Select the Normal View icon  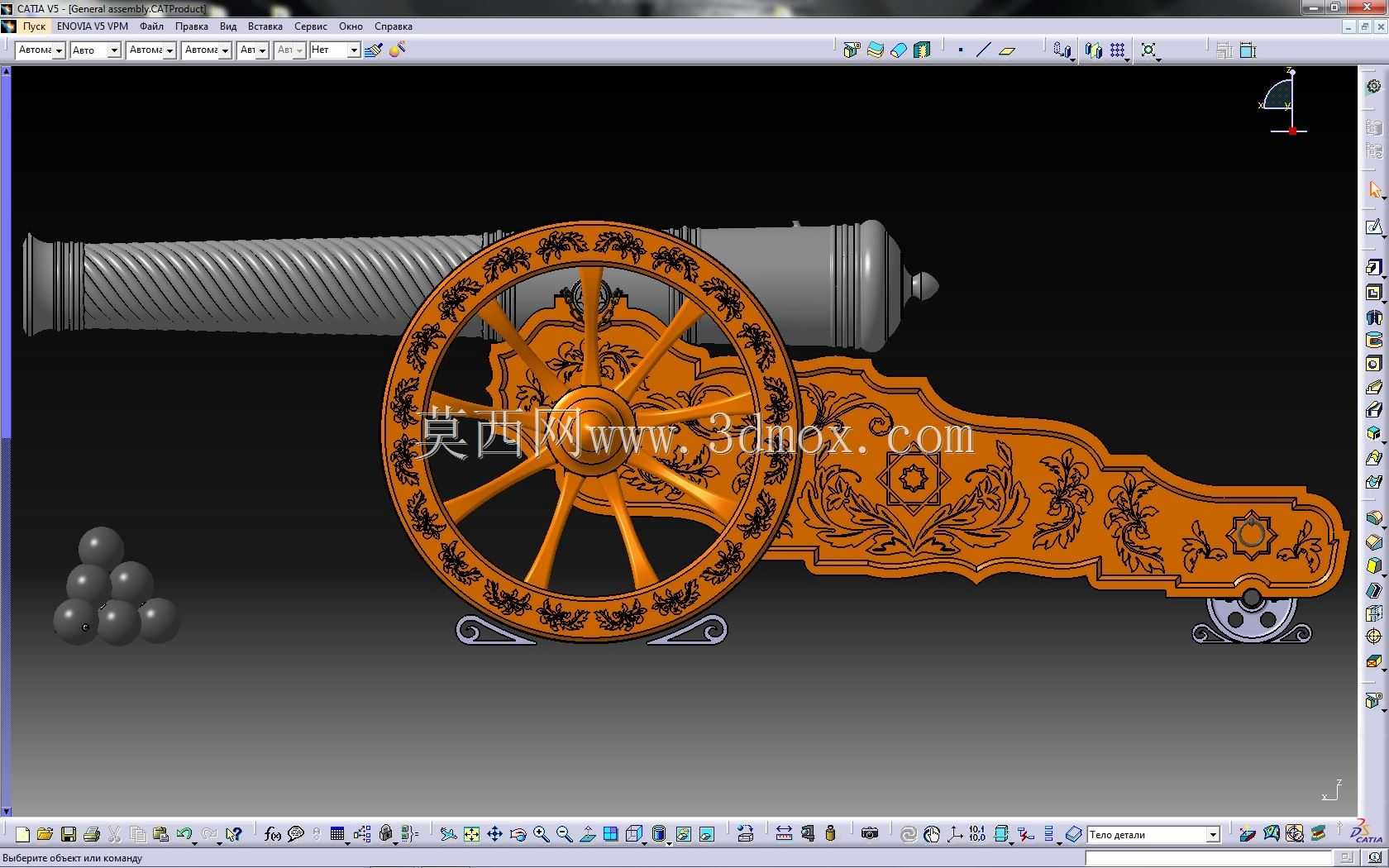click(x=587, y=834)
